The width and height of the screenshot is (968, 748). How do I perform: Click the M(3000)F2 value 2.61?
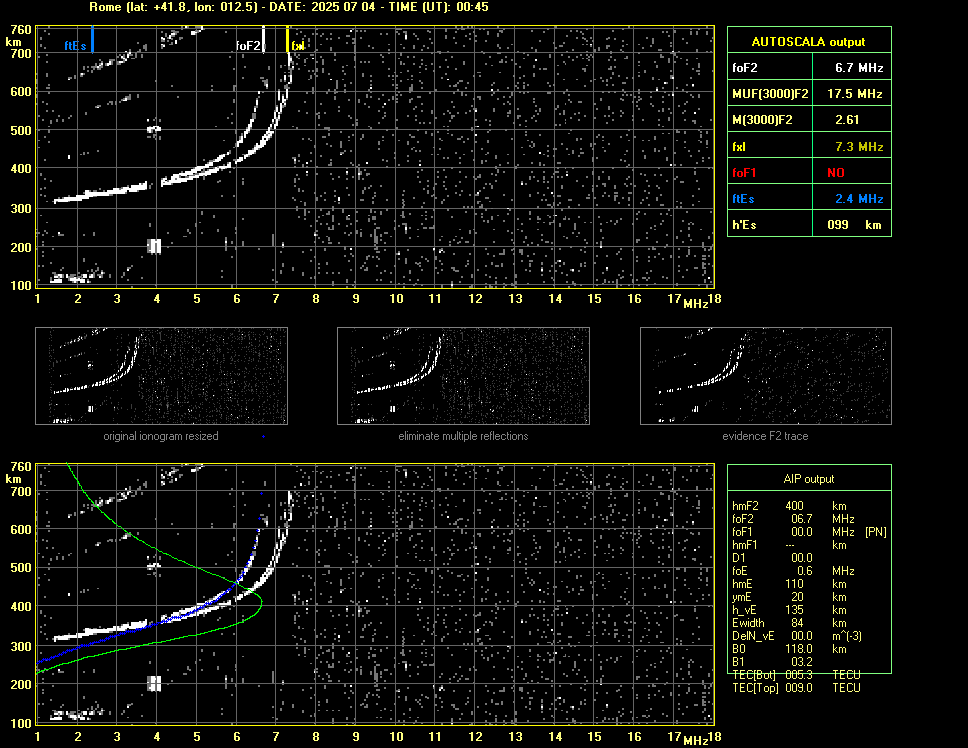coord(847,120)
